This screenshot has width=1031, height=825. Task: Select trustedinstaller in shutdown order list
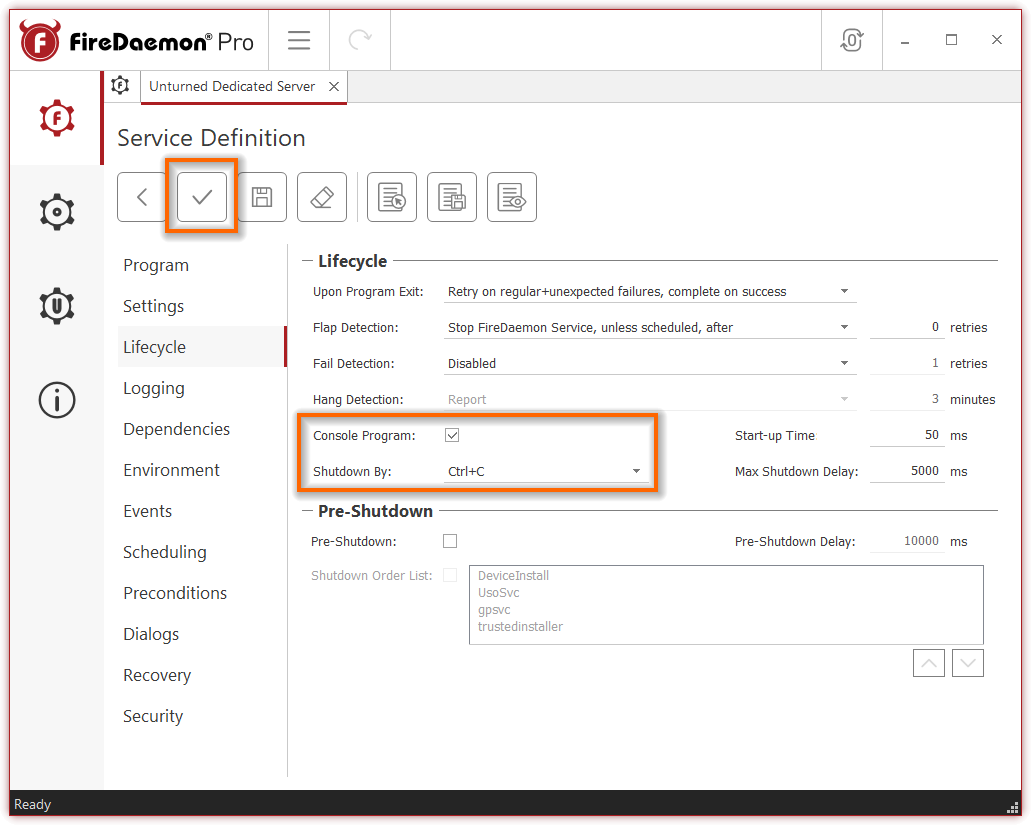[520, 626]
